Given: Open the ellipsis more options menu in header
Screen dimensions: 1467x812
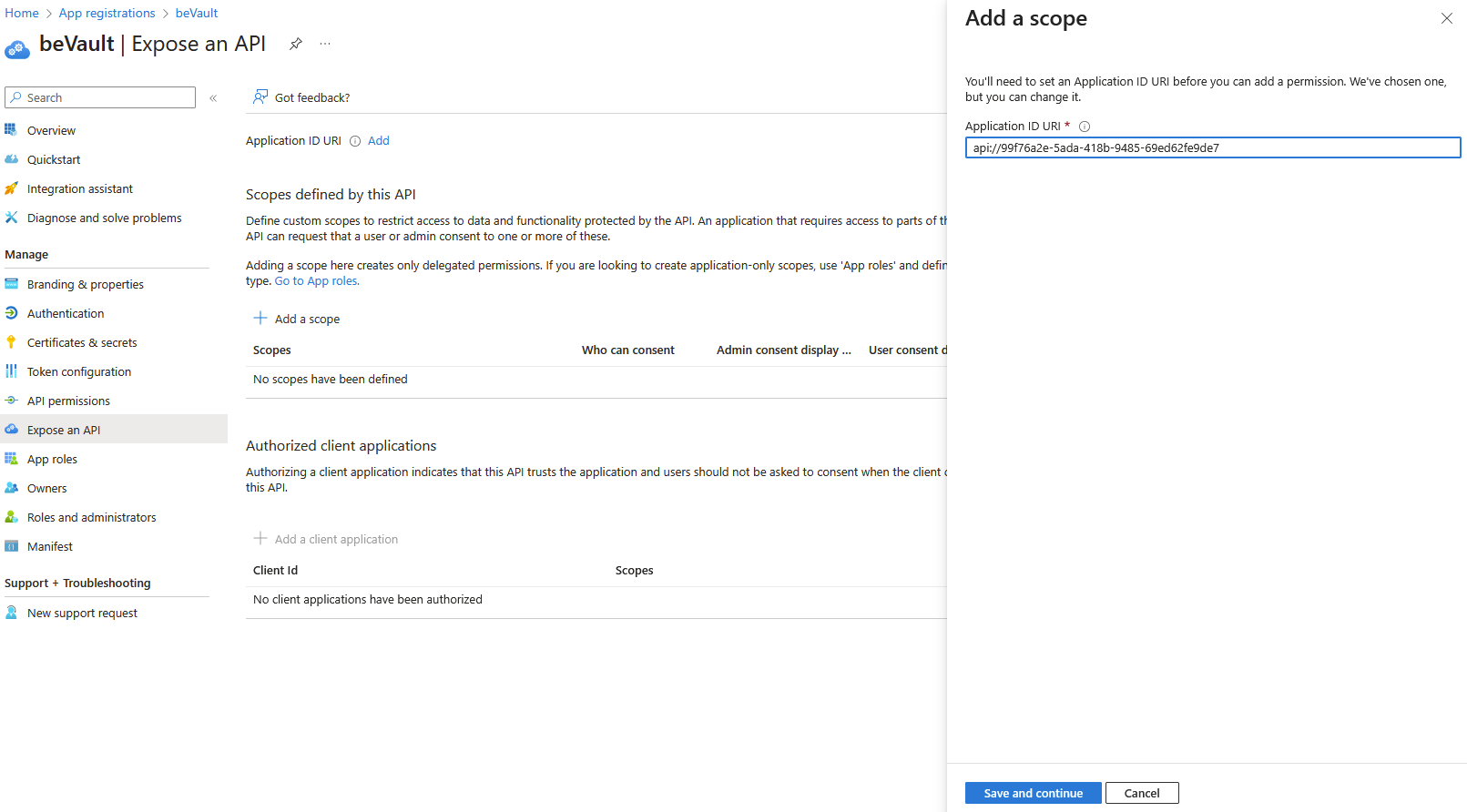Looking at the screenshot, I should [325, 44].
